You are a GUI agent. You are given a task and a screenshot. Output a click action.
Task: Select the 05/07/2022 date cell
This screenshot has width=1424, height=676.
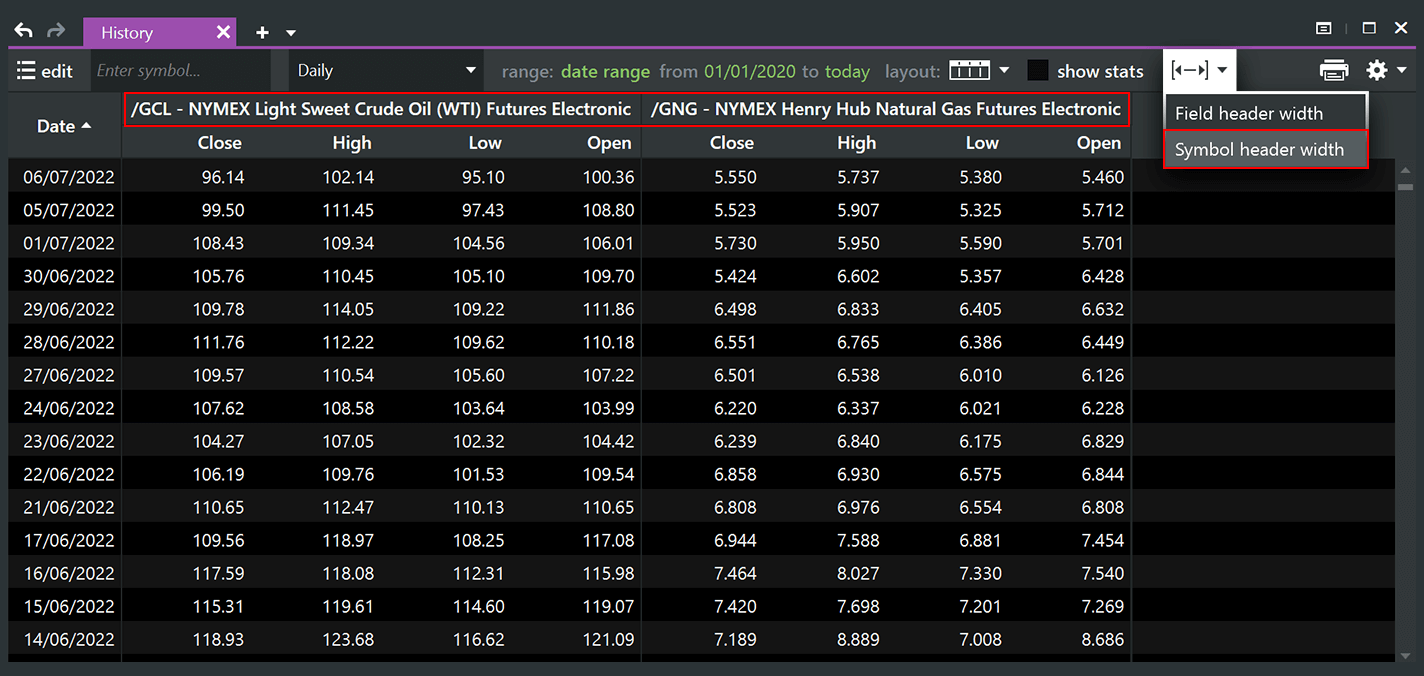click(x=69, y=210)
